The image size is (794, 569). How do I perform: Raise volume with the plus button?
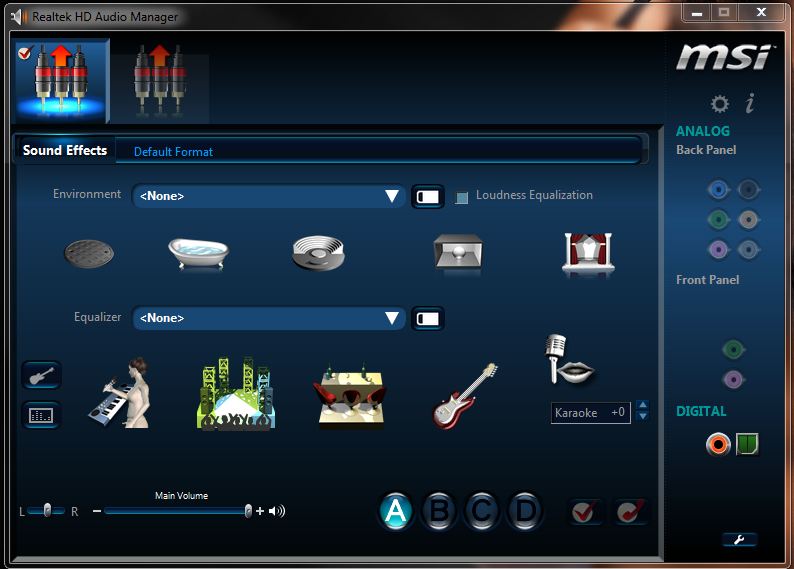[x=260, y=511]
